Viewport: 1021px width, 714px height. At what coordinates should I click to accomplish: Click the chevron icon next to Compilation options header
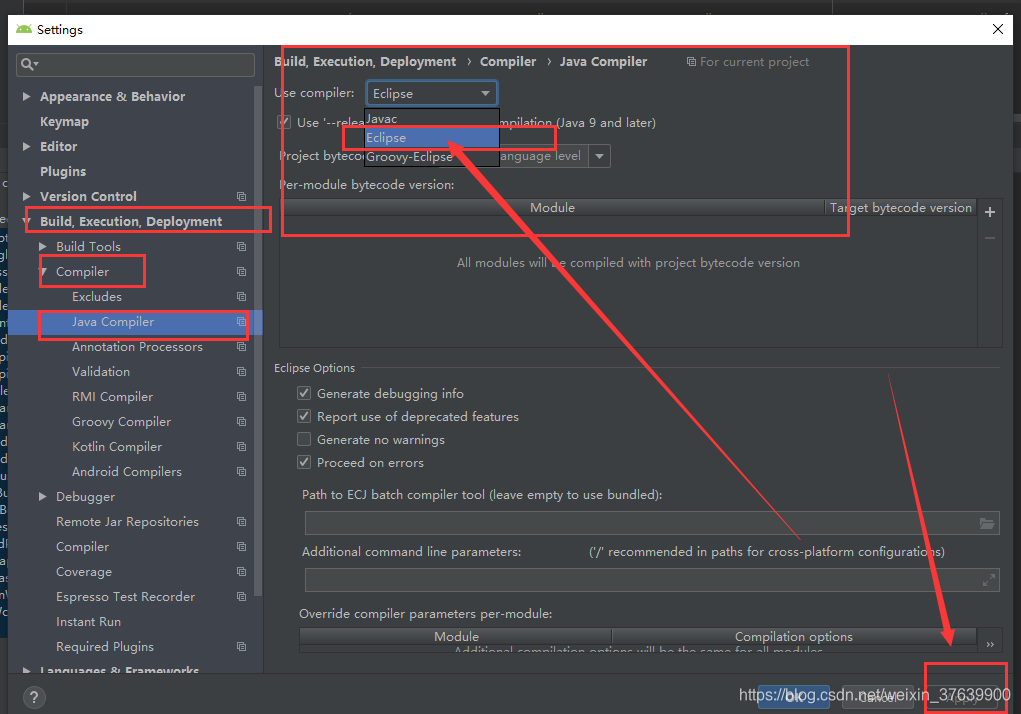[990, 643]
